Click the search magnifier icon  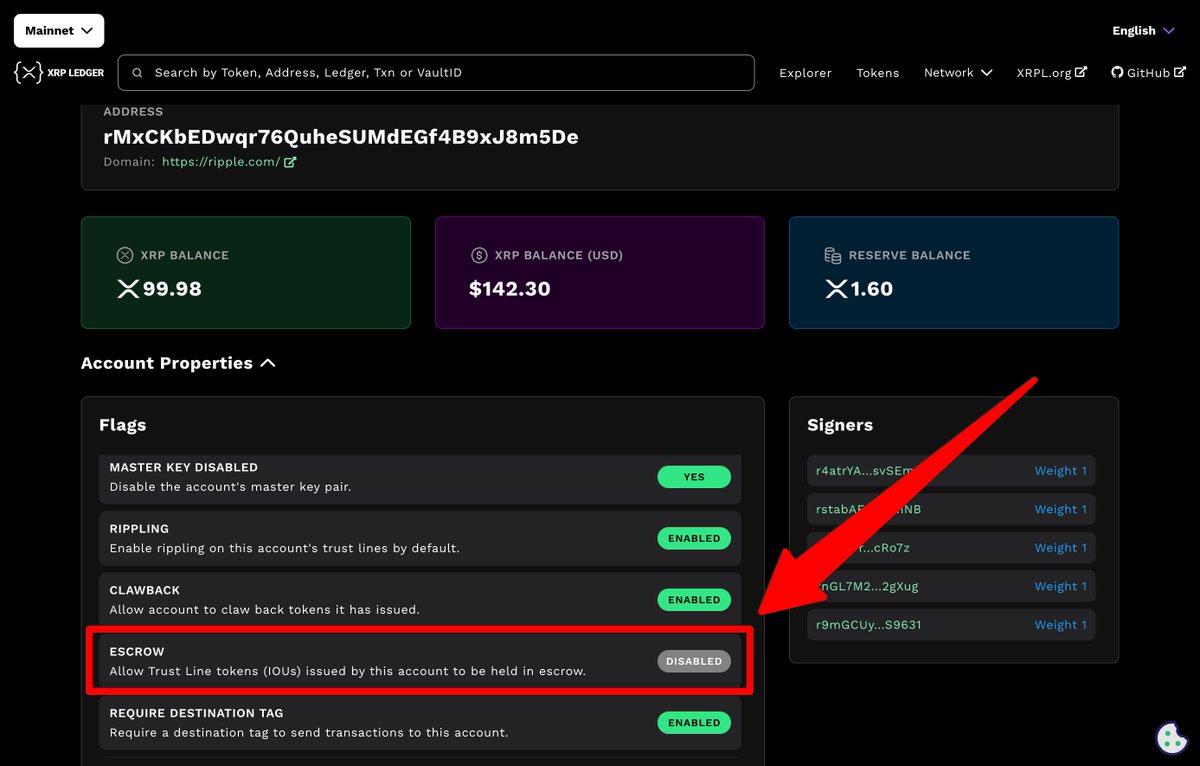(137, 73)
